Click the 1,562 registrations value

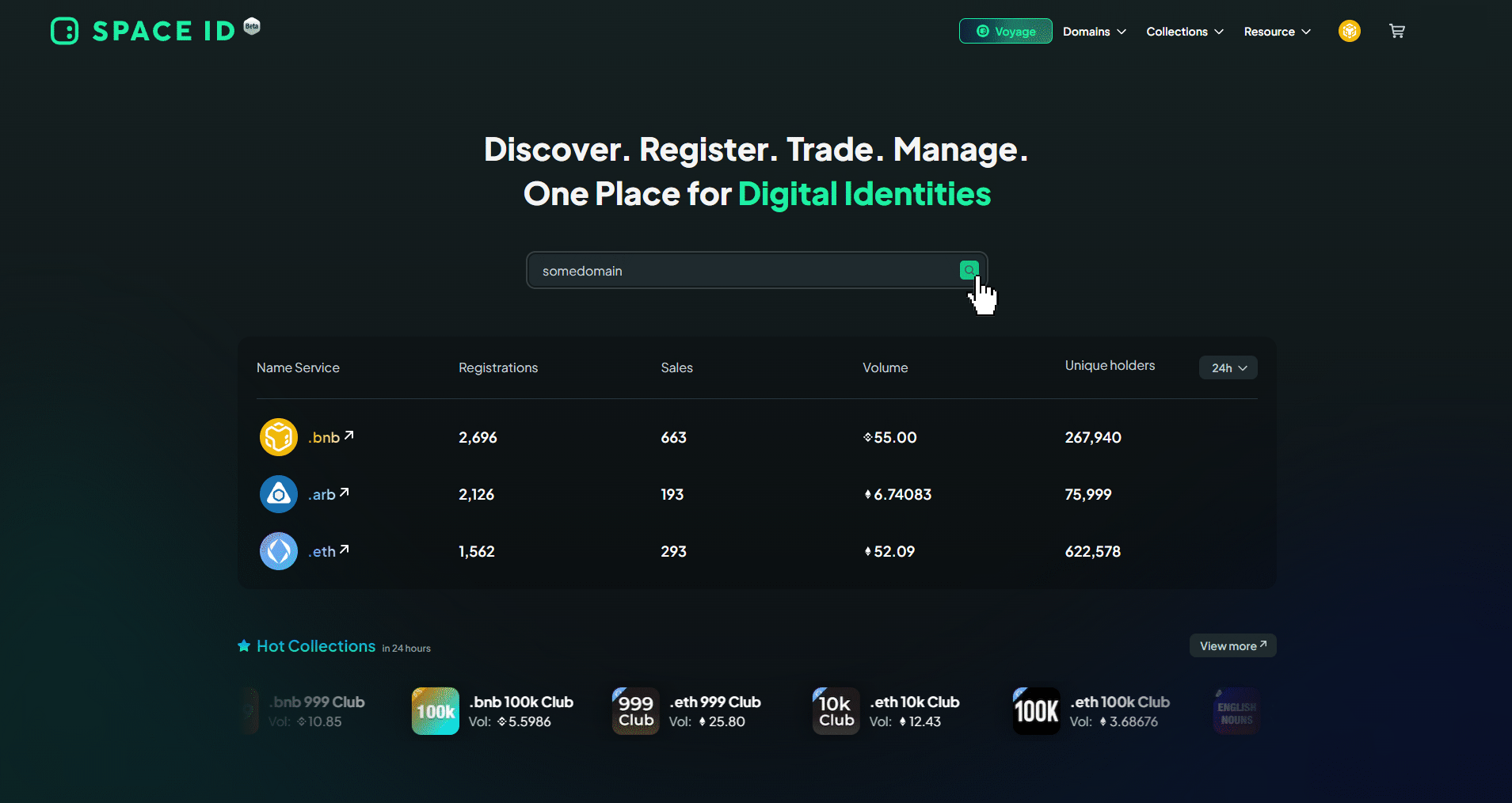[477, 551]
